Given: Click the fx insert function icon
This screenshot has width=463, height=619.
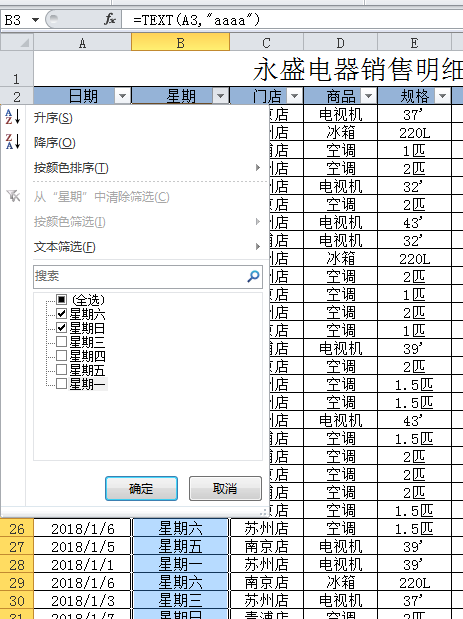Looking at the screenshot, I should pos(110,19).
